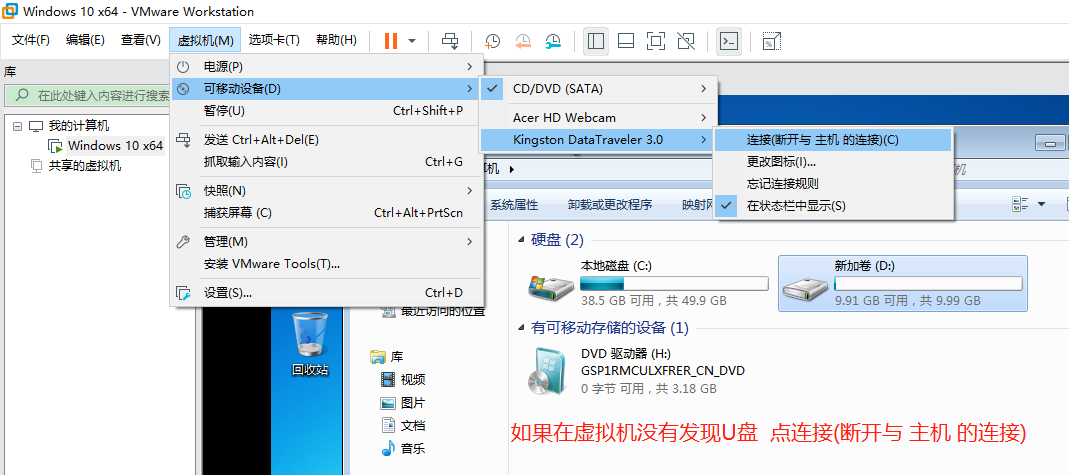Click 系统属性 in the Explorer toolbar
This screenshot has height=475, width=1069.
click(x=514, y=204)
